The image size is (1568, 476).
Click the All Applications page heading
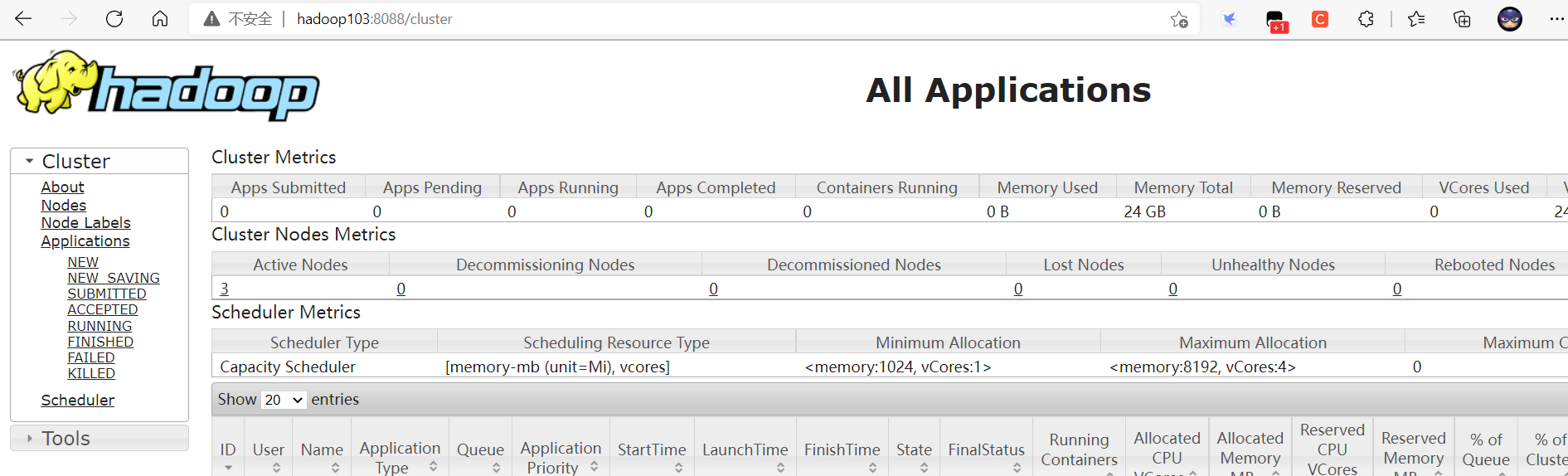(x=1008, y=90)
